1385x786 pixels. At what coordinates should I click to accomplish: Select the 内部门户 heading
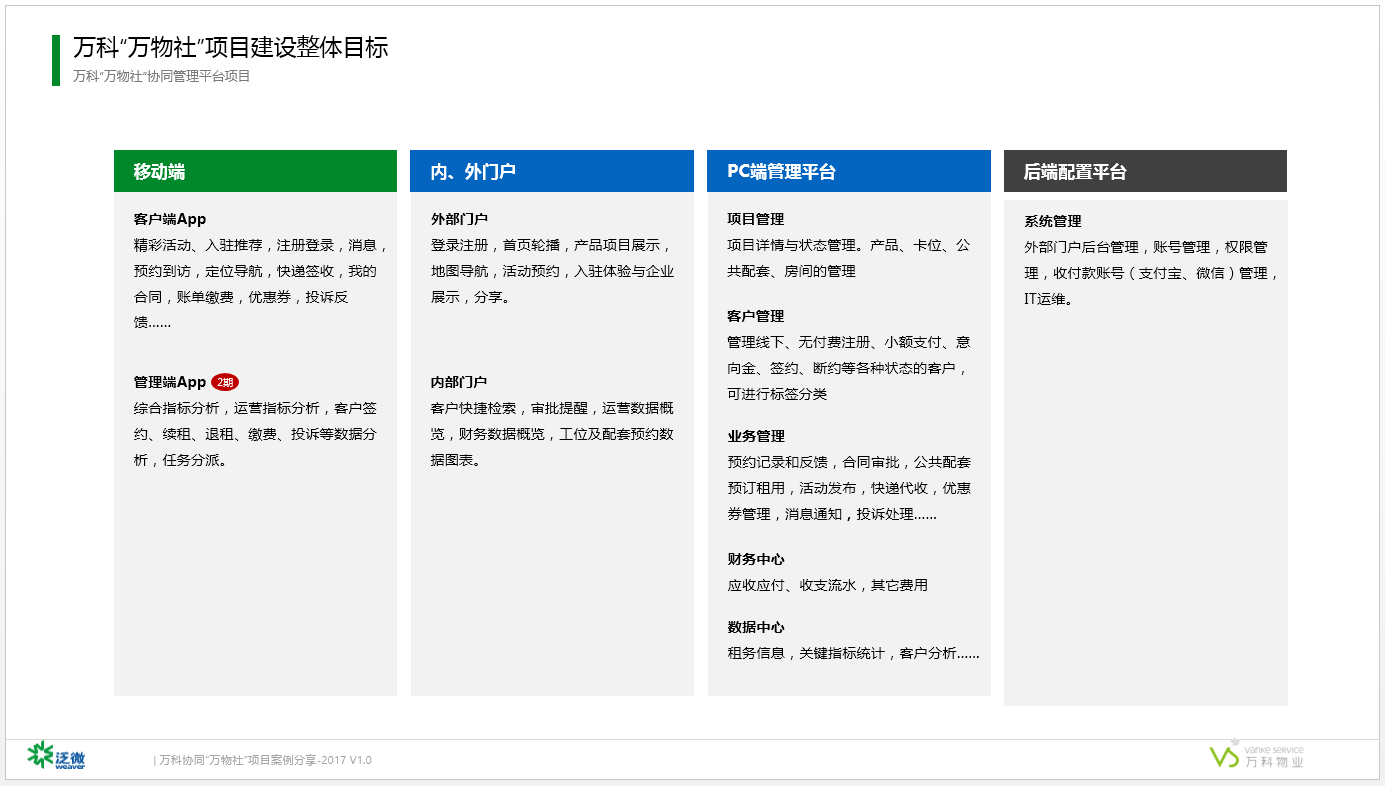459,382
